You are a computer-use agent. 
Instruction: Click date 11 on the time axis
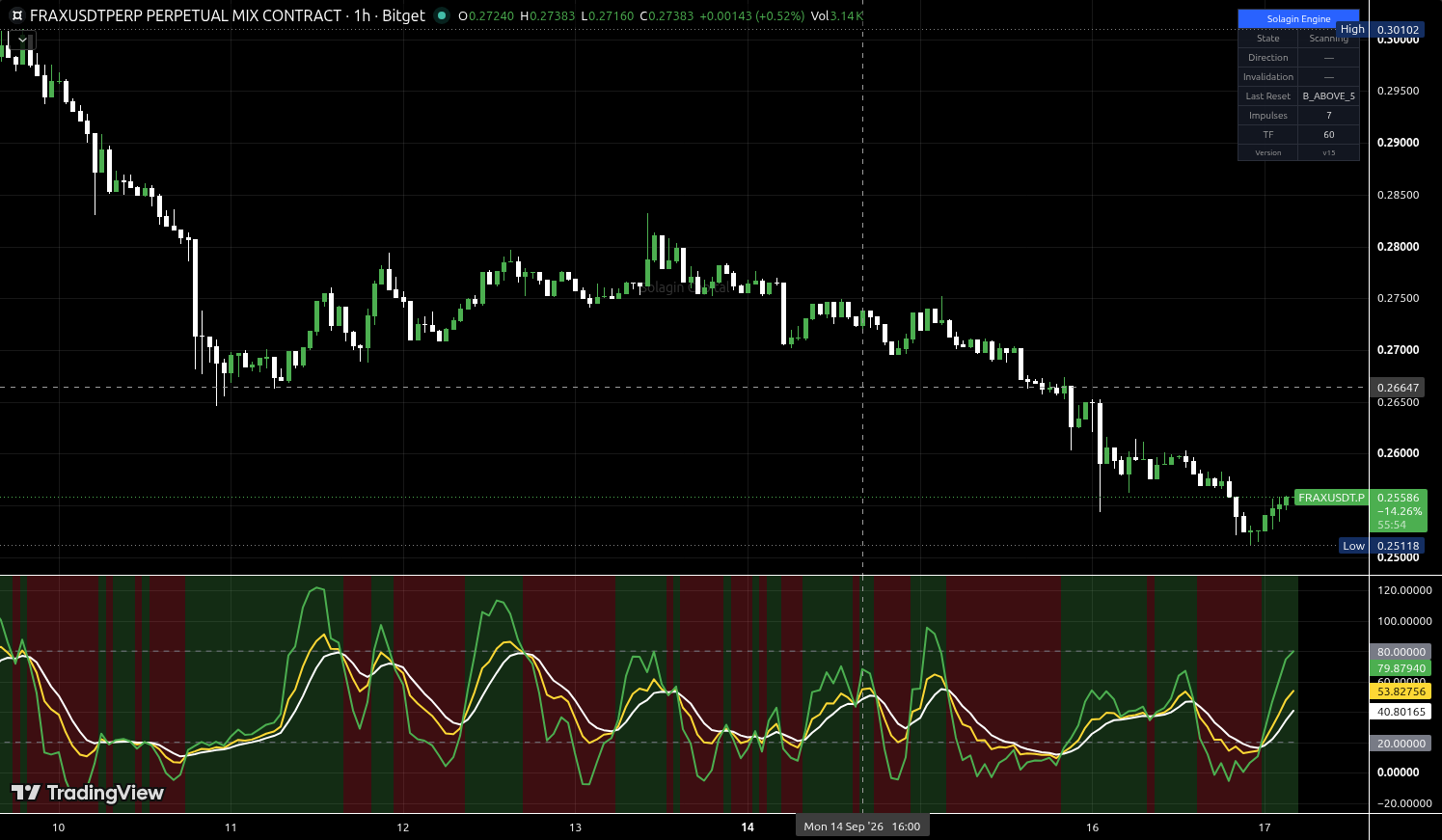pyautogui.click(x=231, y=827)
